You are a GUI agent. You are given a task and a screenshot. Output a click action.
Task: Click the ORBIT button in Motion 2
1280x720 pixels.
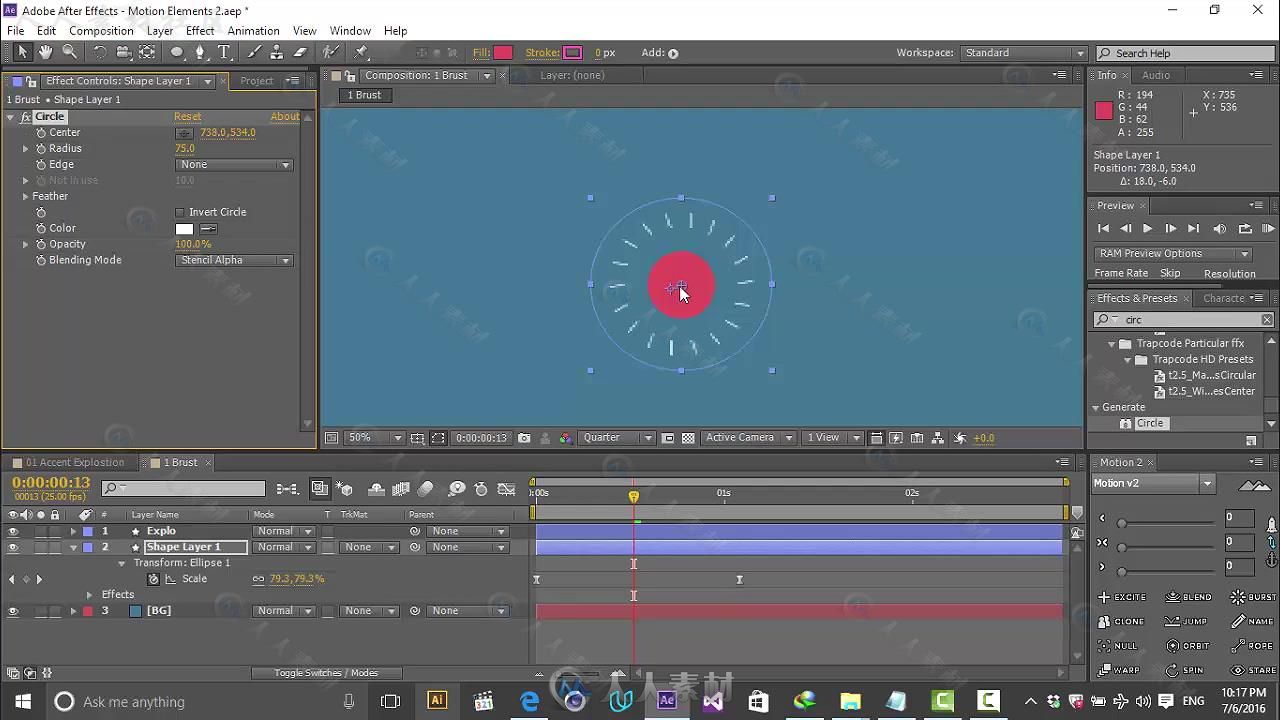[x=1188, y=646]
